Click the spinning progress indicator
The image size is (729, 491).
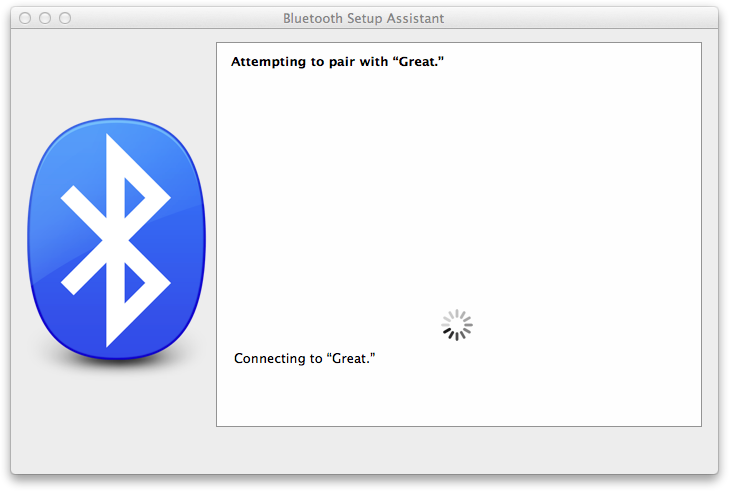point(457,325)
